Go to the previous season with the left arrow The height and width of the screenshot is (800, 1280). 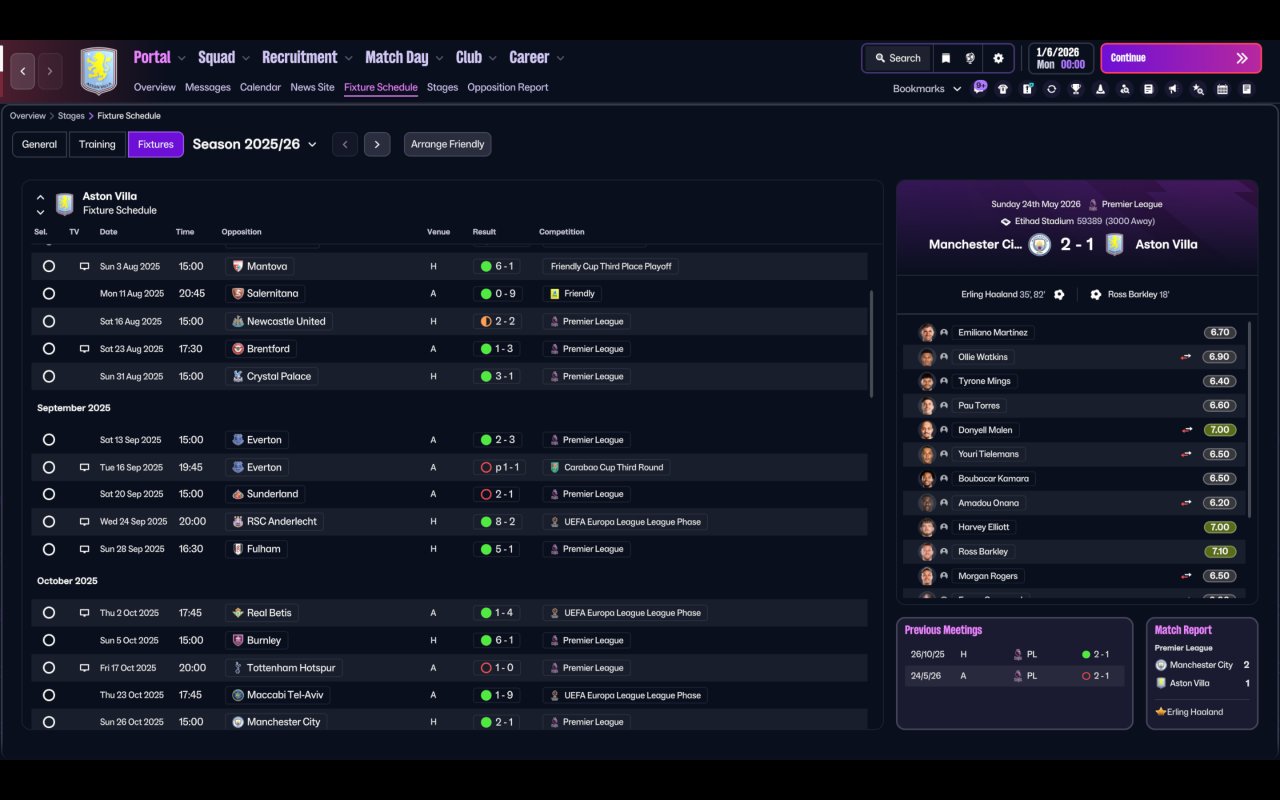point(345,144)
